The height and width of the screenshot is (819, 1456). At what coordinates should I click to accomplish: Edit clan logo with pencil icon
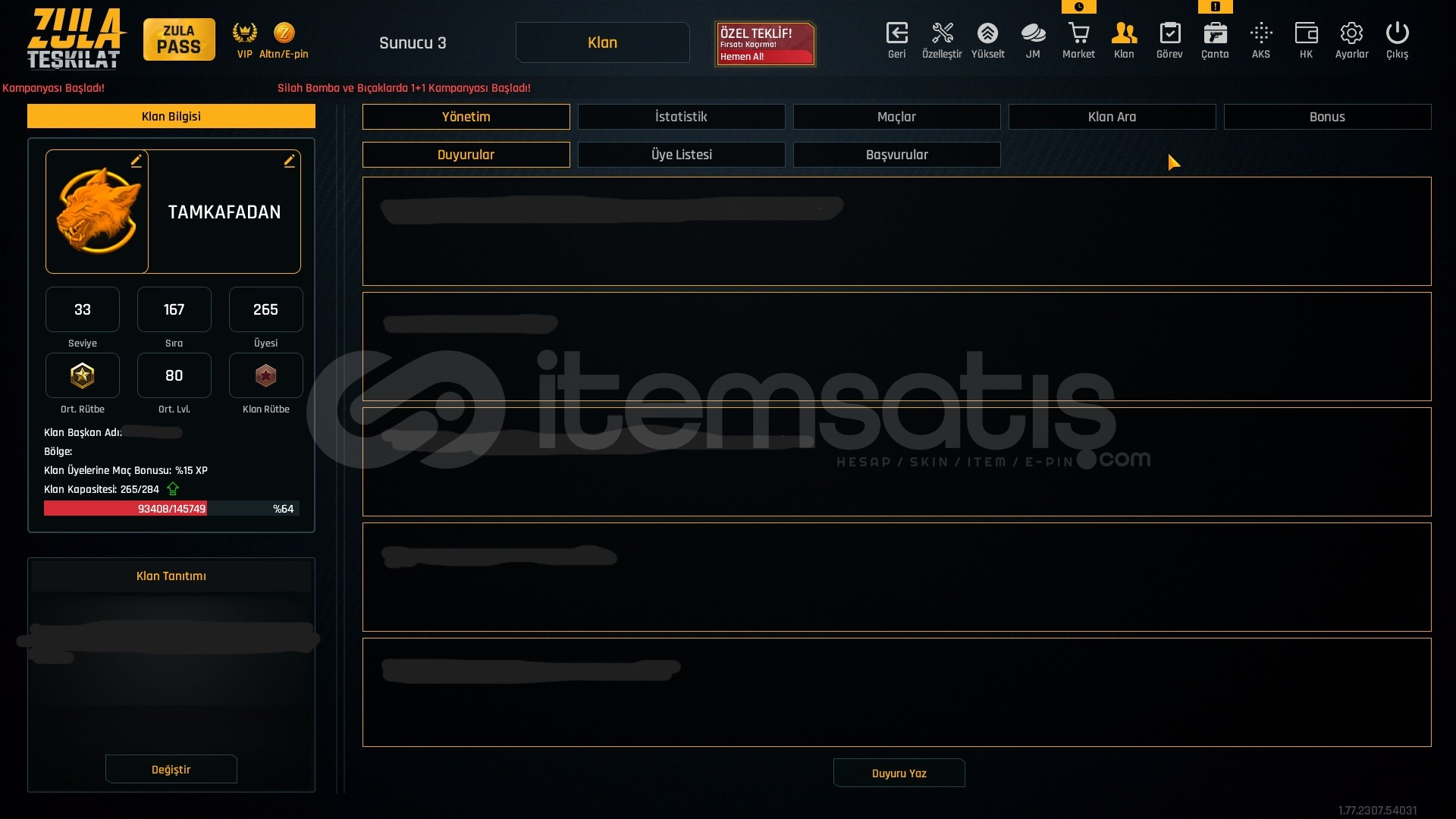click(x=136, y=161)
